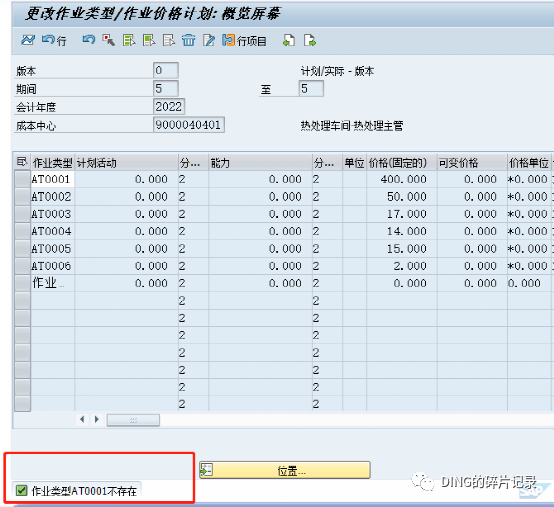Viewport: 554px width, 507px height.
Task: Click the 期间 from-period field
Action: [x=166, y=88]
